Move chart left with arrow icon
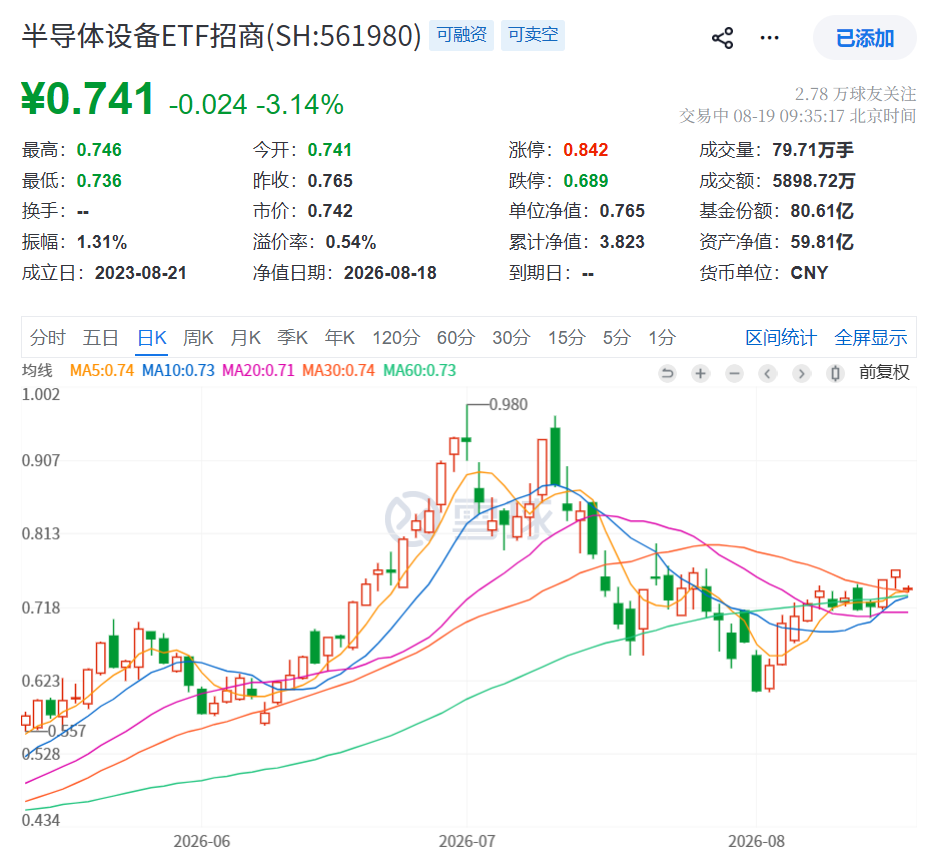934x852 pixels. pos(767,374)
